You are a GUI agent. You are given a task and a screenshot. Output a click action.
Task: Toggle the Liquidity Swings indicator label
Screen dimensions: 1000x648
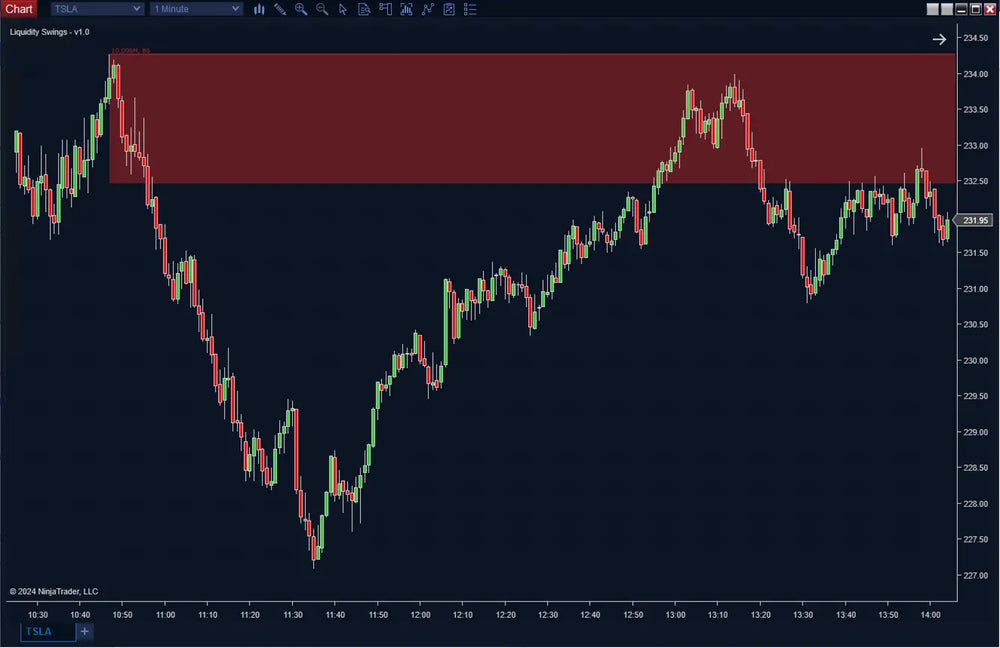coord(50,31)
